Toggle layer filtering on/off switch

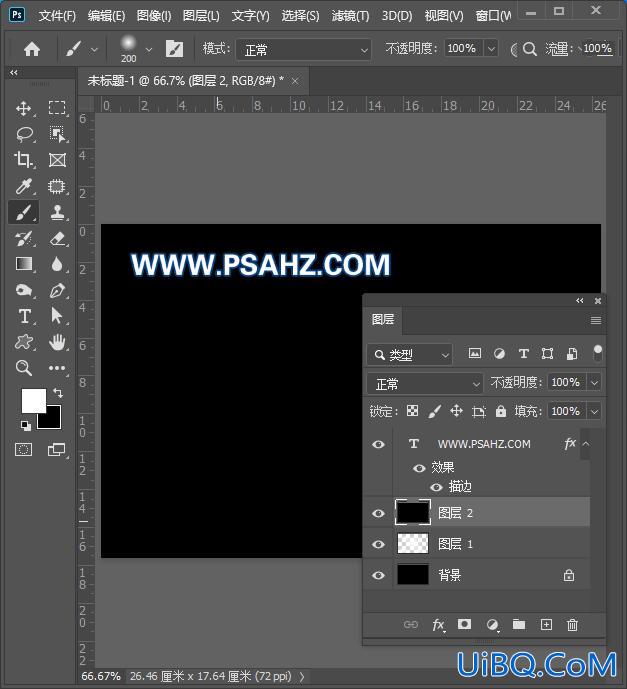[598, 353]
